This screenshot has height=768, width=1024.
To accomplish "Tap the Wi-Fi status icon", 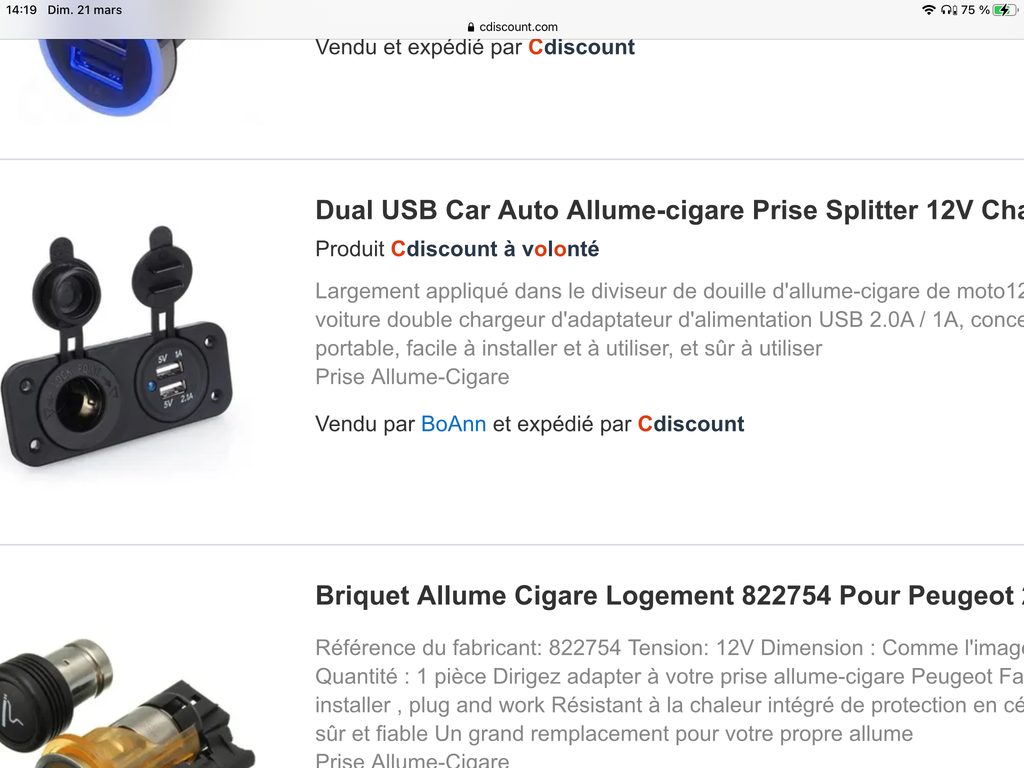I will click(x=928, y=10).
